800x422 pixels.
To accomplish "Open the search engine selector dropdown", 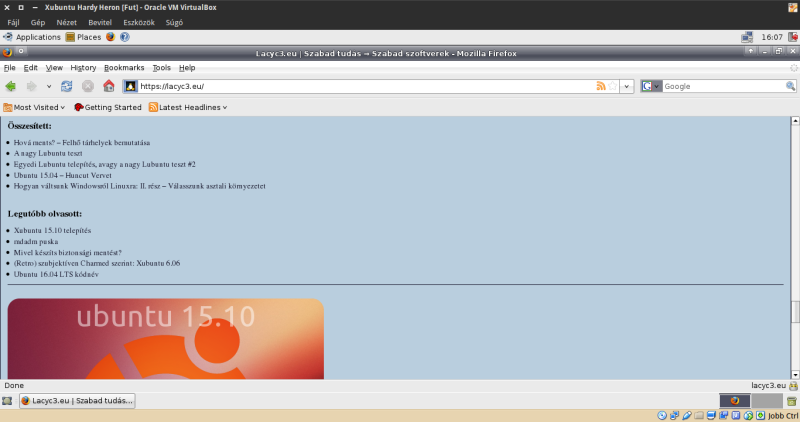I will [651, 86].
